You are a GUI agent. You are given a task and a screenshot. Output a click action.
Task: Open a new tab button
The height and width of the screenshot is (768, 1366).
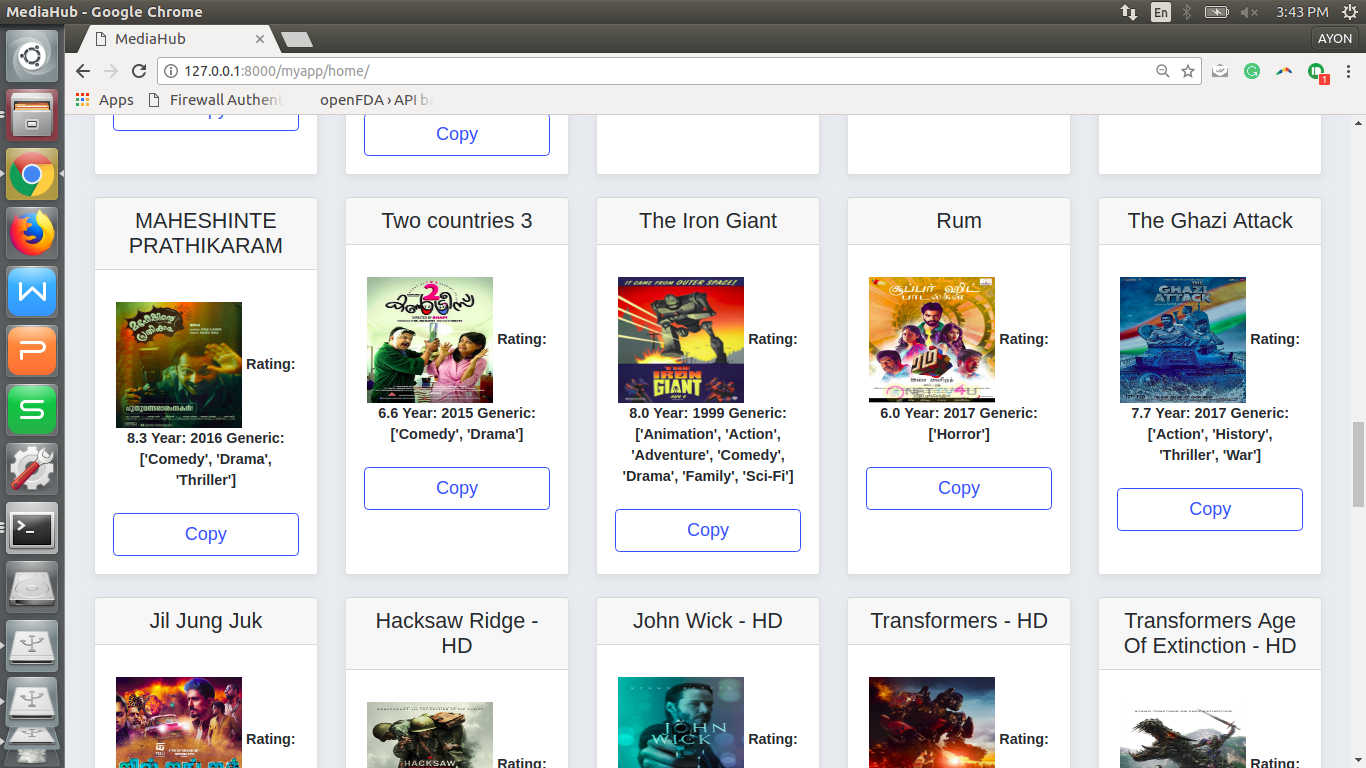pyautogui.click(x=297, y=40)
